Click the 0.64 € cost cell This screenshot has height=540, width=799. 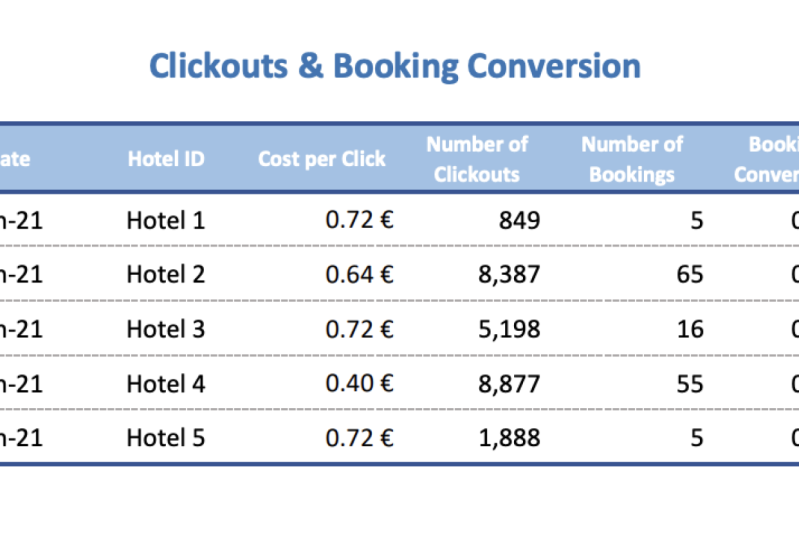point(359,275)
